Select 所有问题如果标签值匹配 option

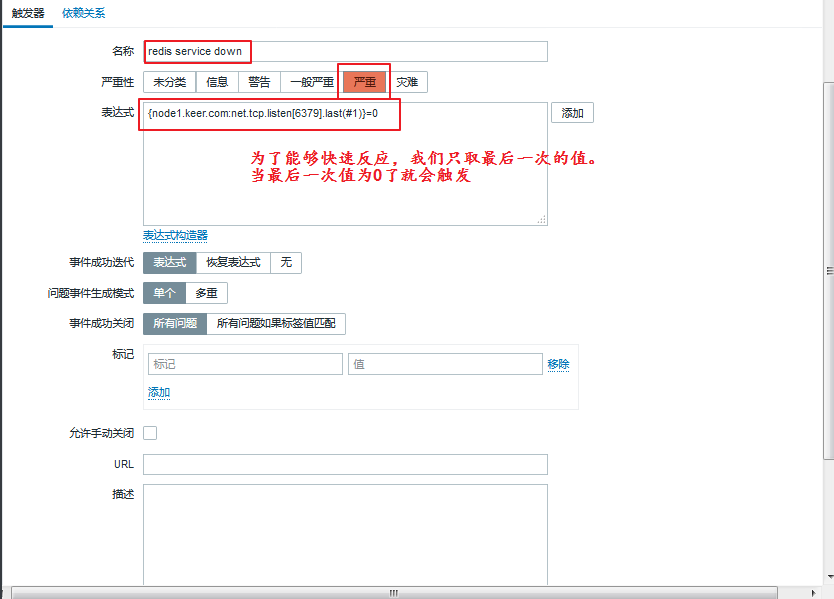(276, 323)
